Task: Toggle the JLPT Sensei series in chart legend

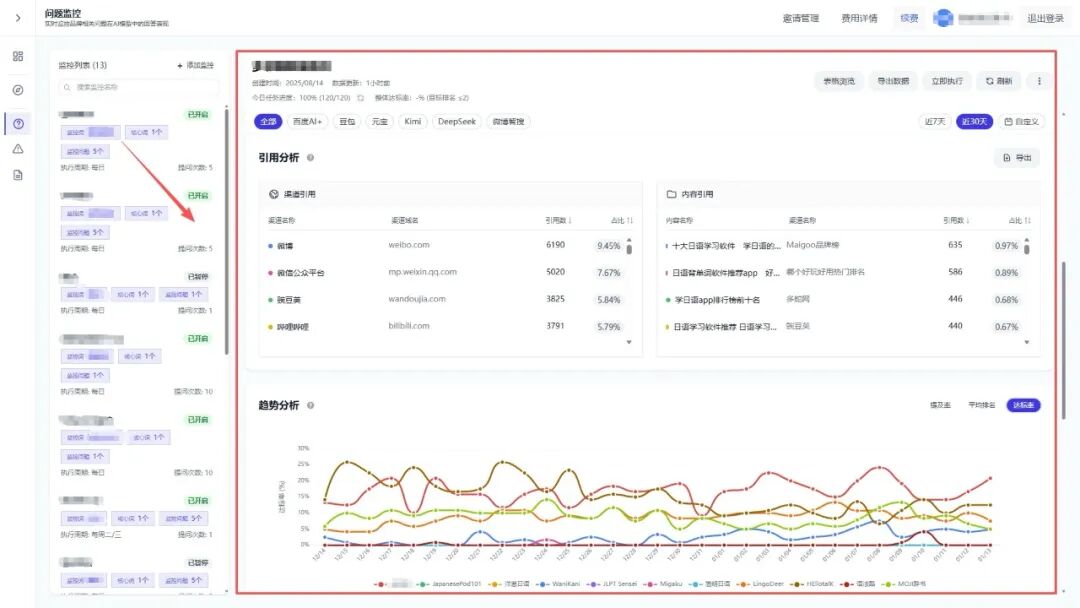Action: click(x=611, y=584)
